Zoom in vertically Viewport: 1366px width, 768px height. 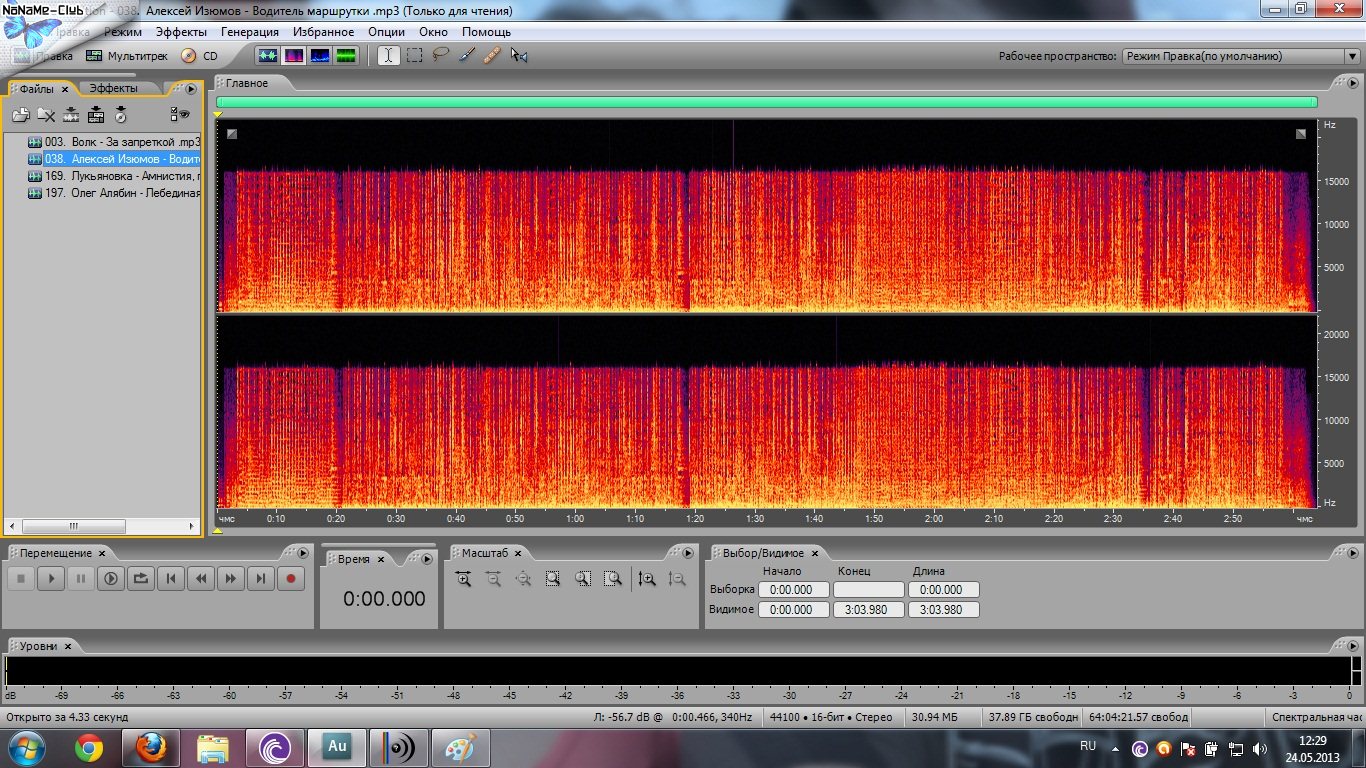(x=647, y=578)
